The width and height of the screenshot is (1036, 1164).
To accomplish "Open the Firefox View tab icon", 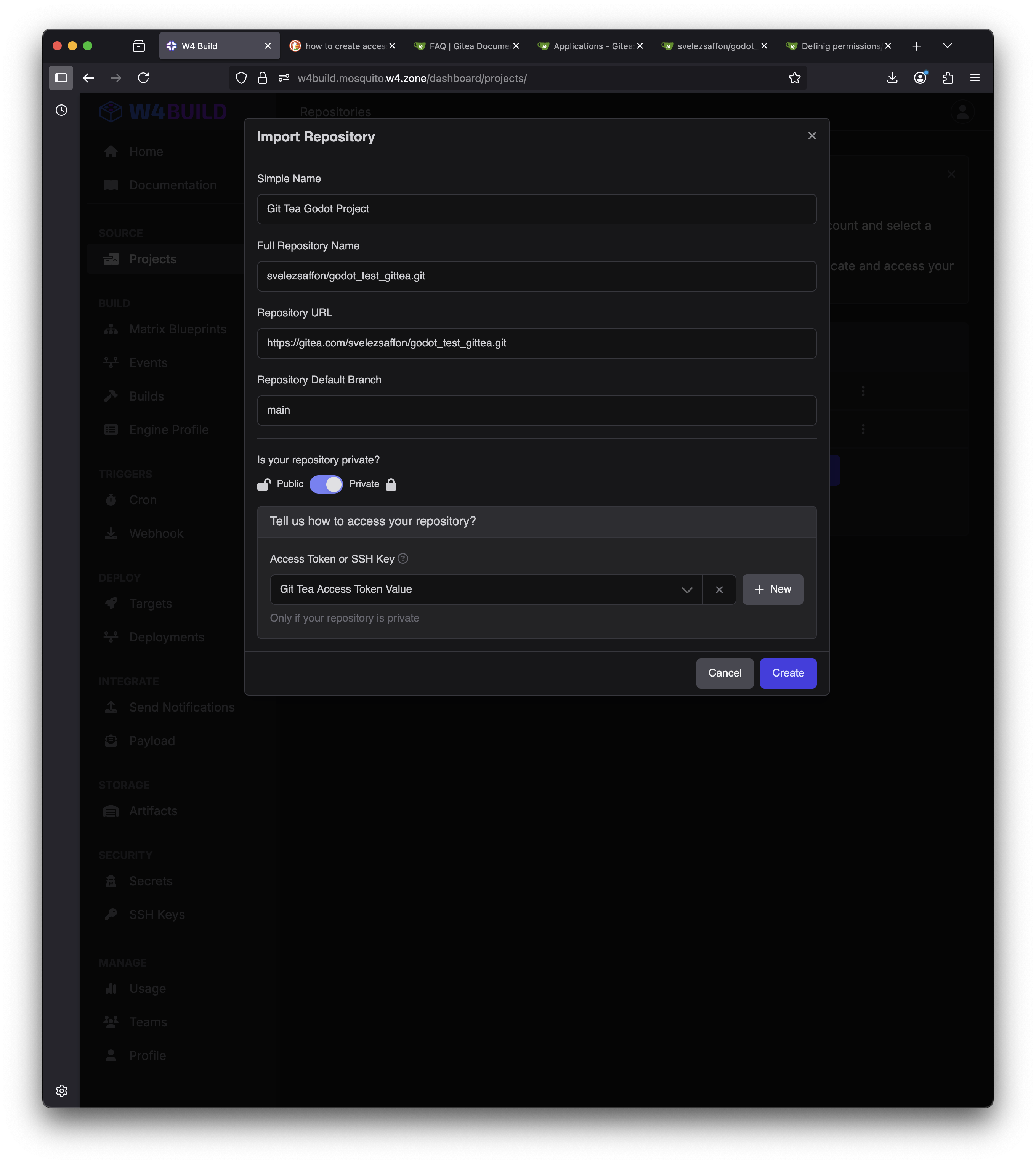I will tap(138, 46).
